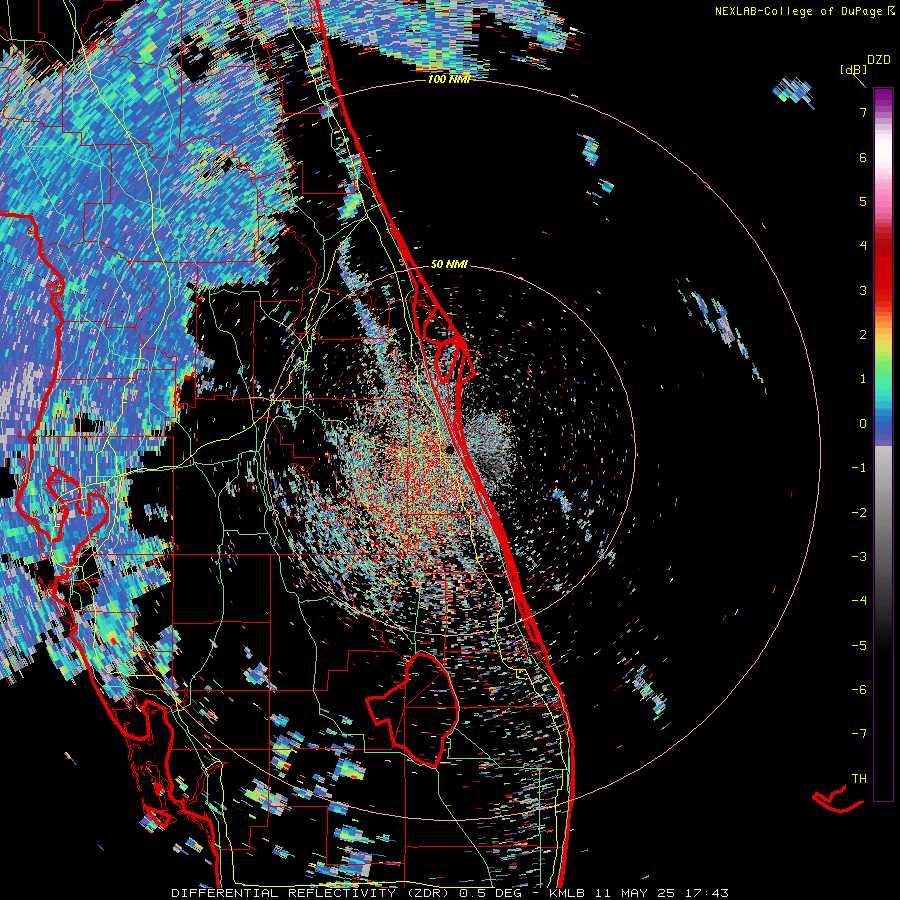This screenshot has height=900, width=900.
Task: Click the -4 value on the color scale
Action: pos(859,601)
